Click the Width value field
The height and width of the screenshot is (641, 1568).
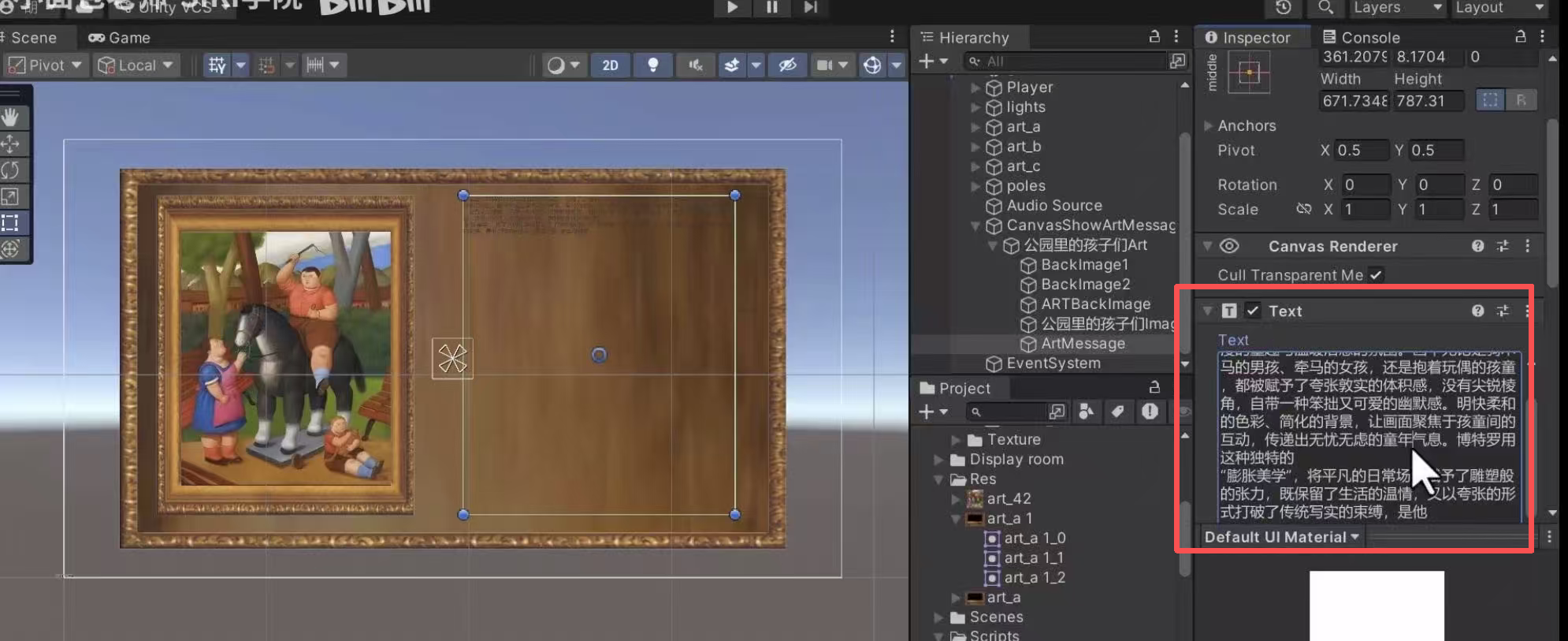1354,101
